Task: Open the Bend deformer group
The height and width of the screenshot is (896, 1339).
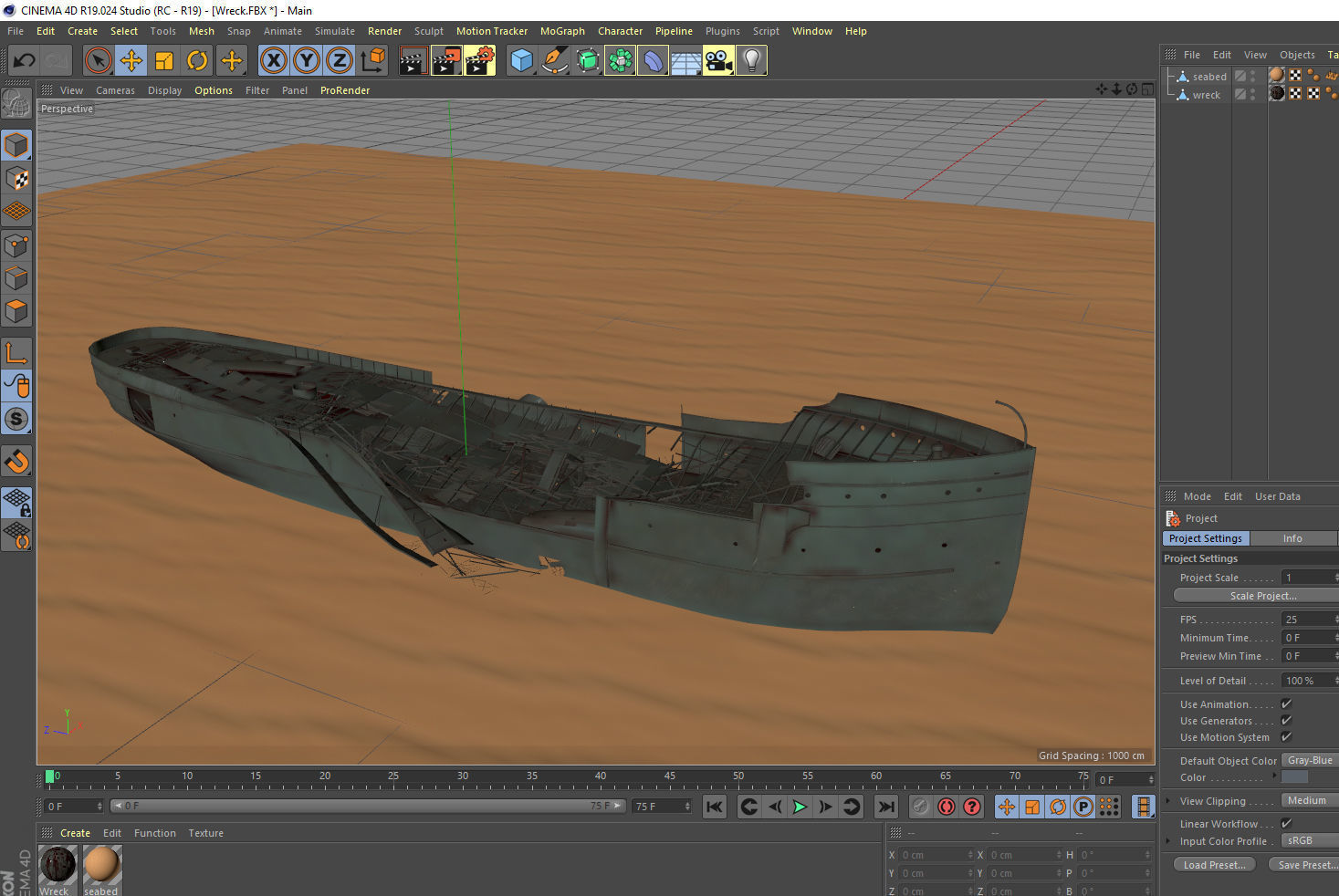Action: 653,61
